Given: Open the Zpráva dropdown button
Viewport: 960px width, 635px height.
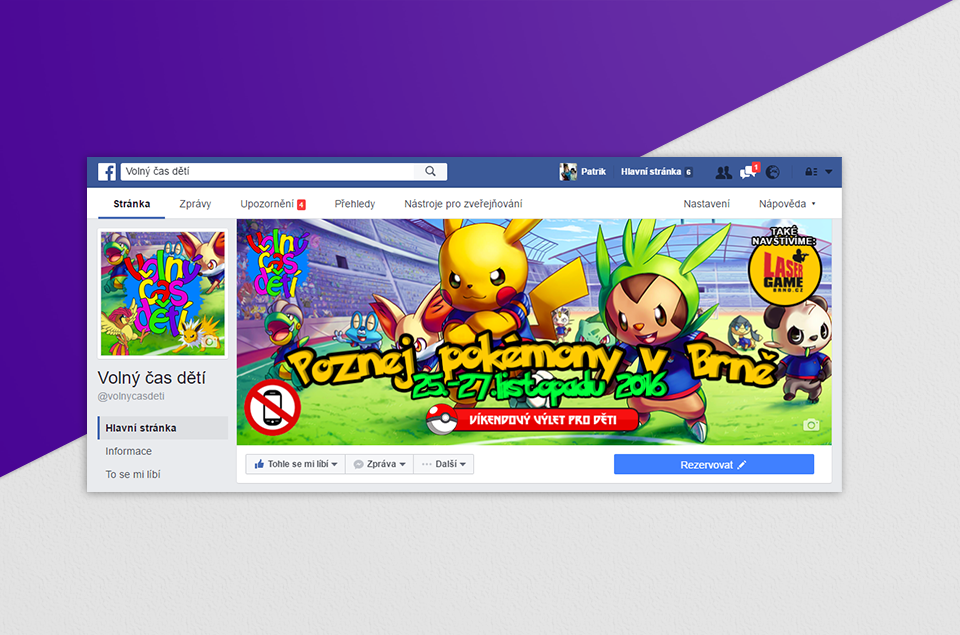Looking at the screenshot, I should pyautogui.click(x=380, y=464).
